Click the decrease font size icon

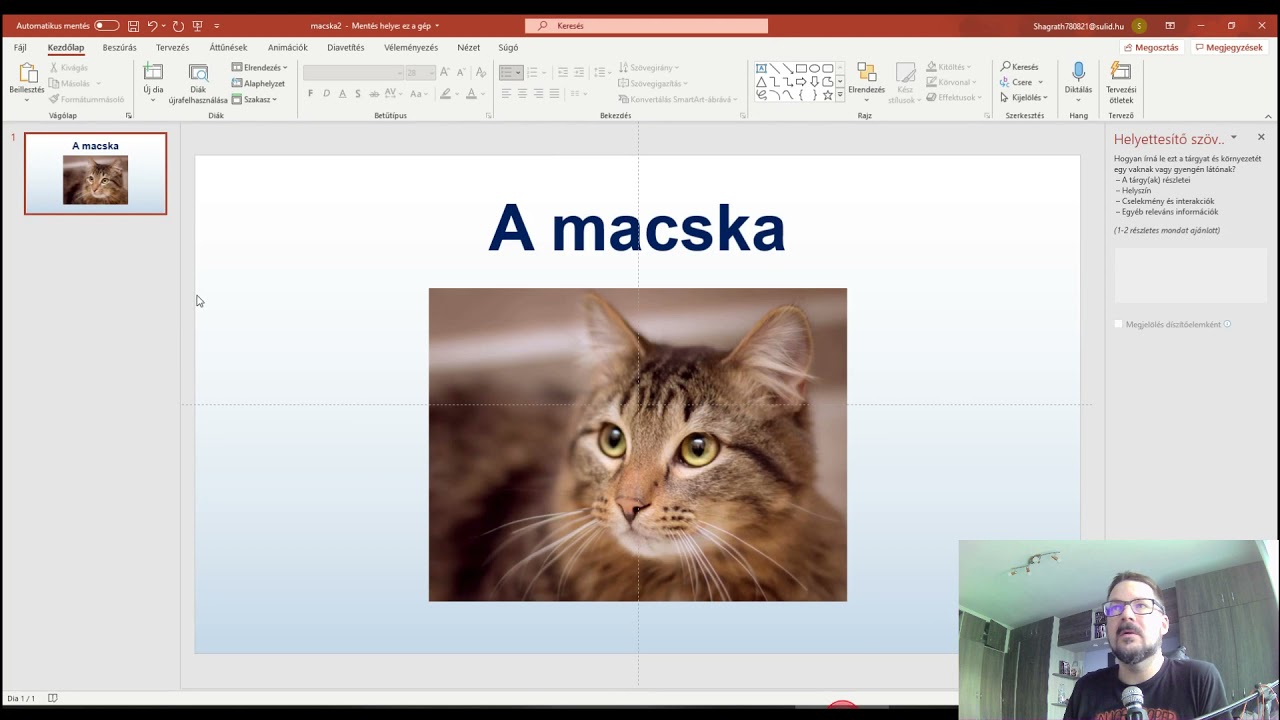(461, 72)
